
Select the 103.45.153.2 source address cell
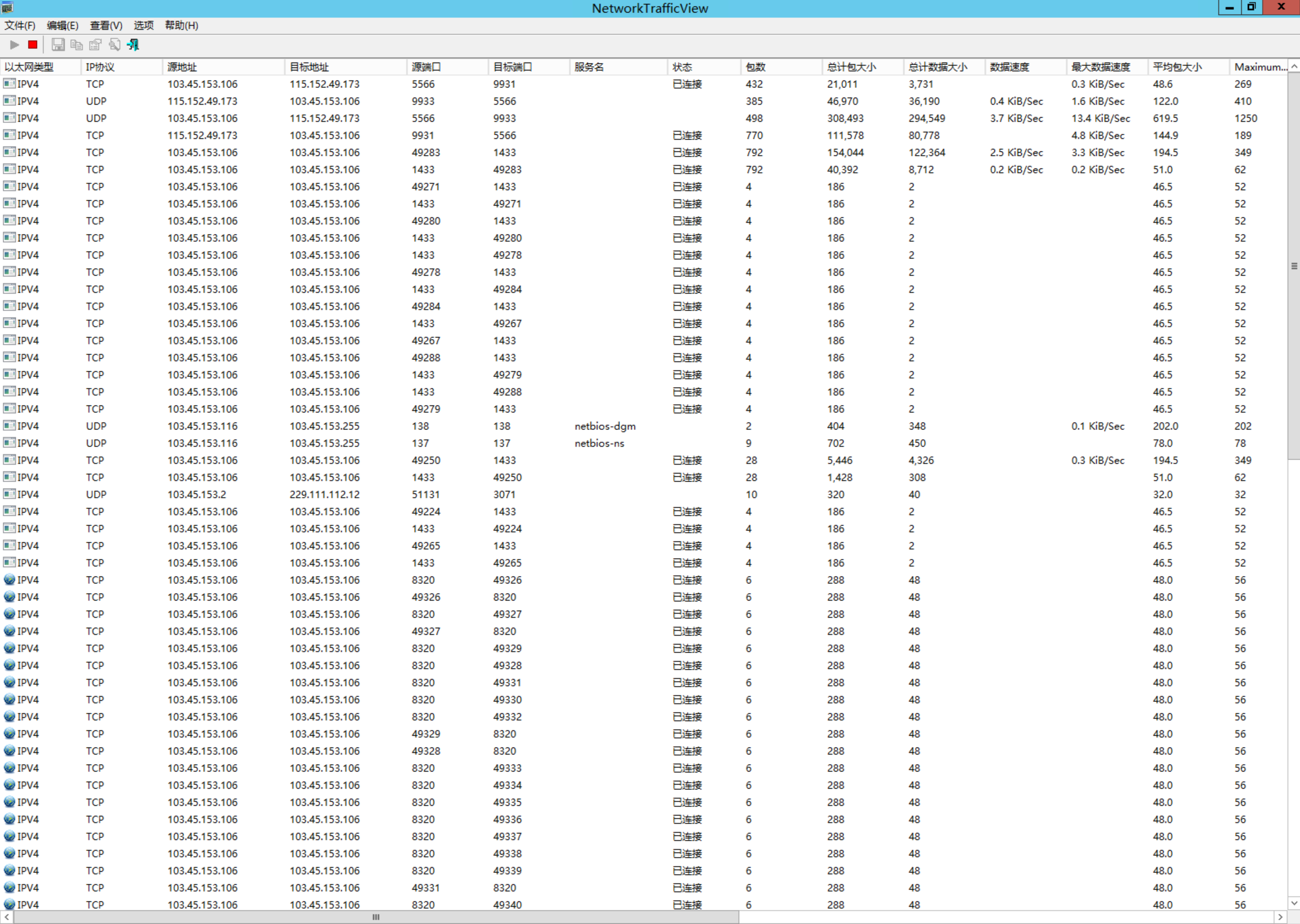(x=197, y=494)
